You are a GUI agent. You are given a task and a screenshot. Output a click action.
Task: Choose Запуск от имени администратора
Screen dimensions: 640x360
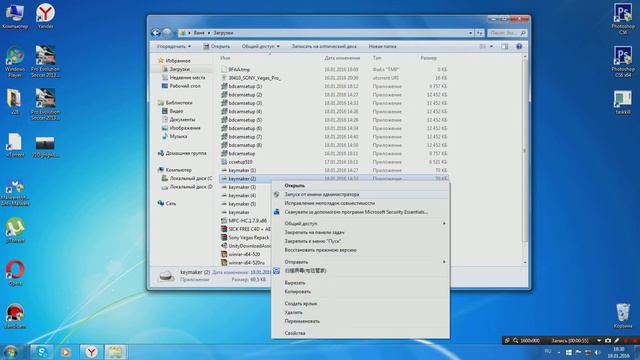322,195
